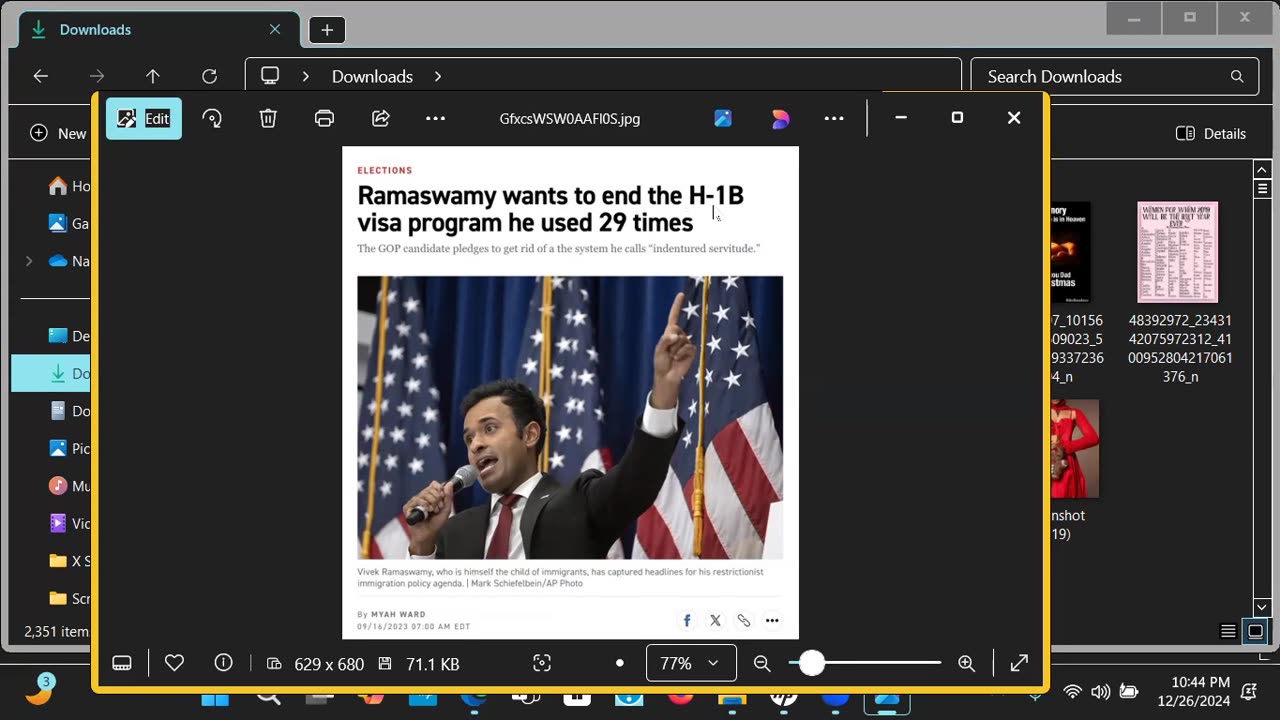1280x720 pixels.
Task: Open network settings from the Wi-Fi tray icon
Action: tap(1073, 691)
